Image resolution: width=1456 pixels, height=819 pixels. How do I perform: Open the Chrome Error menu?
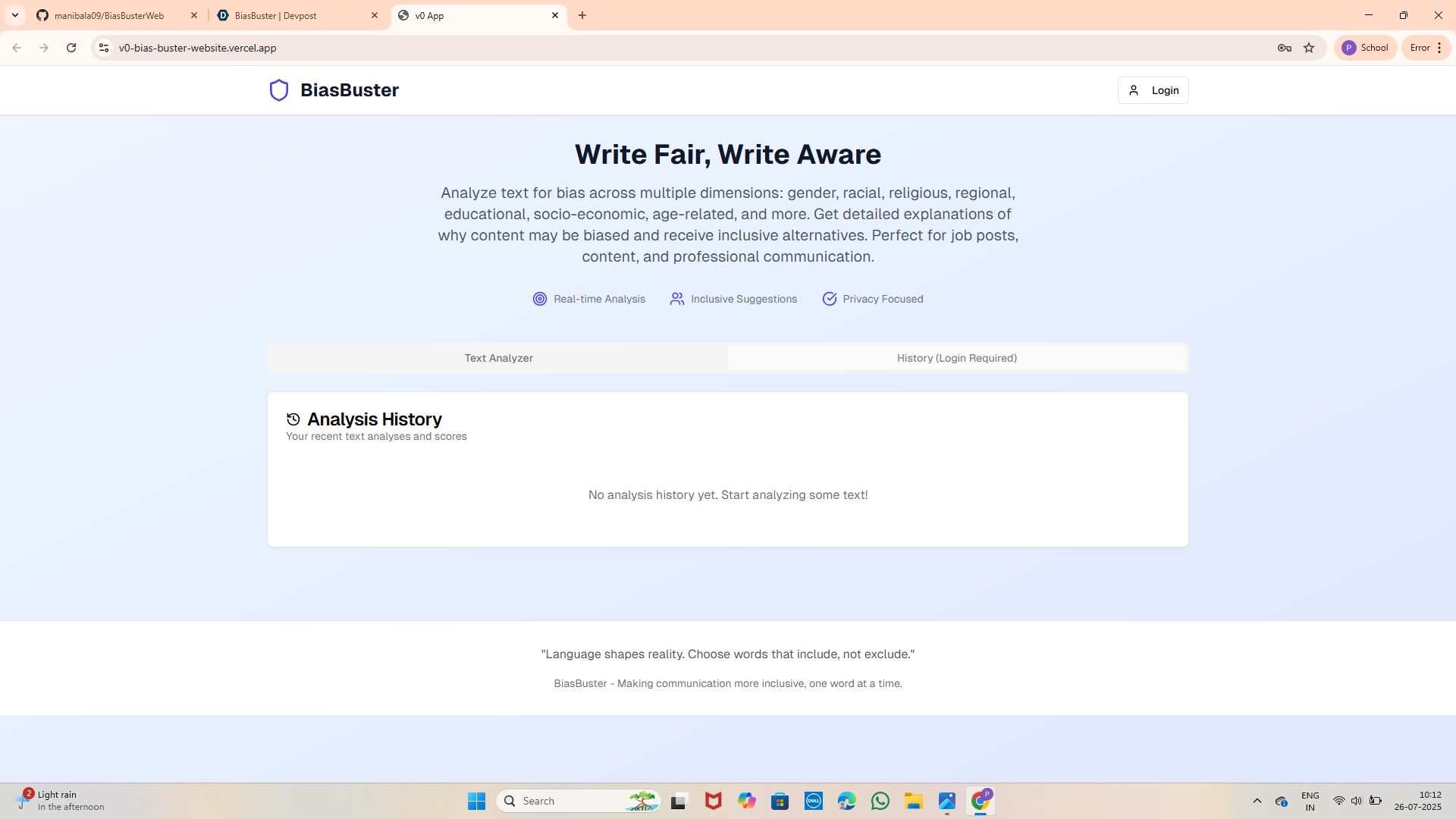[x=1426, y=48]
